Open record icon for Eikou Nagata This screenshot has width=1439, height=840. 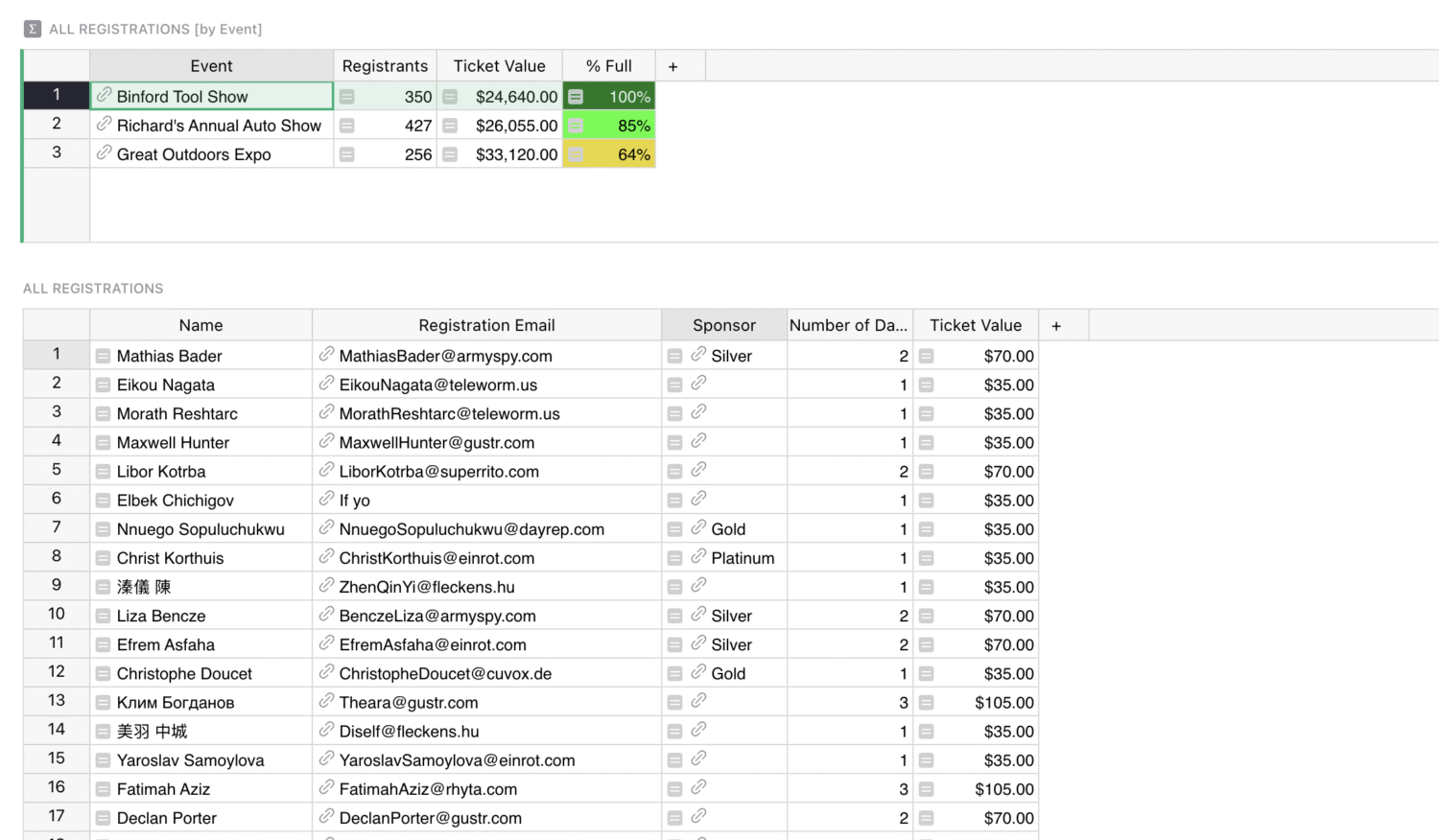(103, 385)
